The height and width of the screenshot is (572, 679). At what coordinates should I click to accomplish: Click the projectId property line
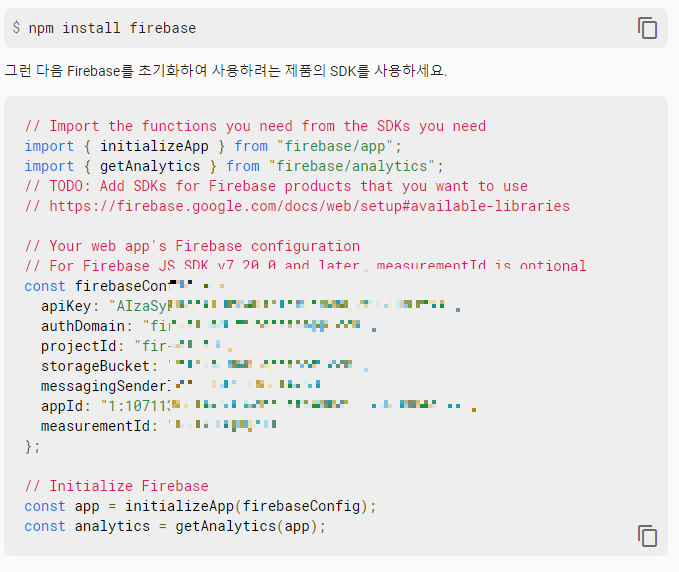(137, 346)
